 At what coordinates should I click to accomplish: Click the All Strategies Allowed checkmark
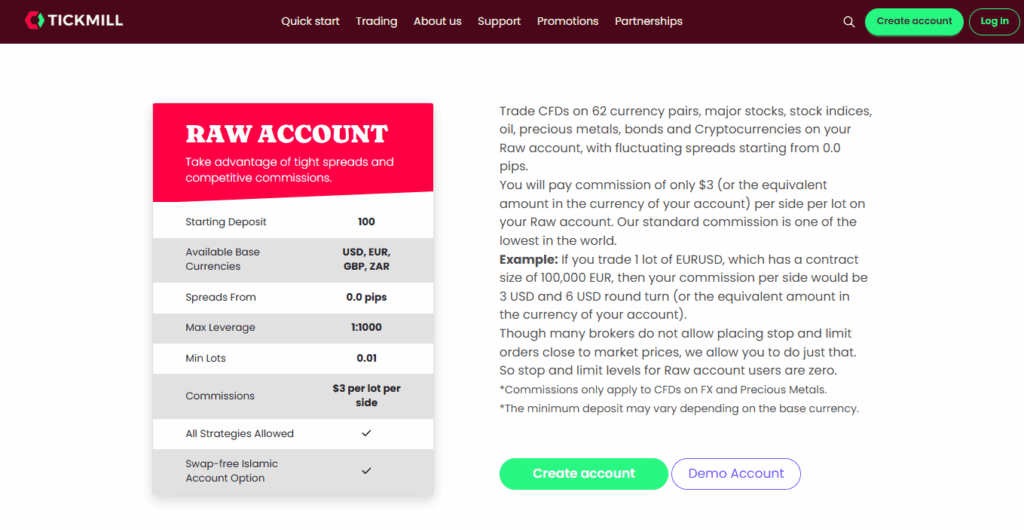[366, 433]
